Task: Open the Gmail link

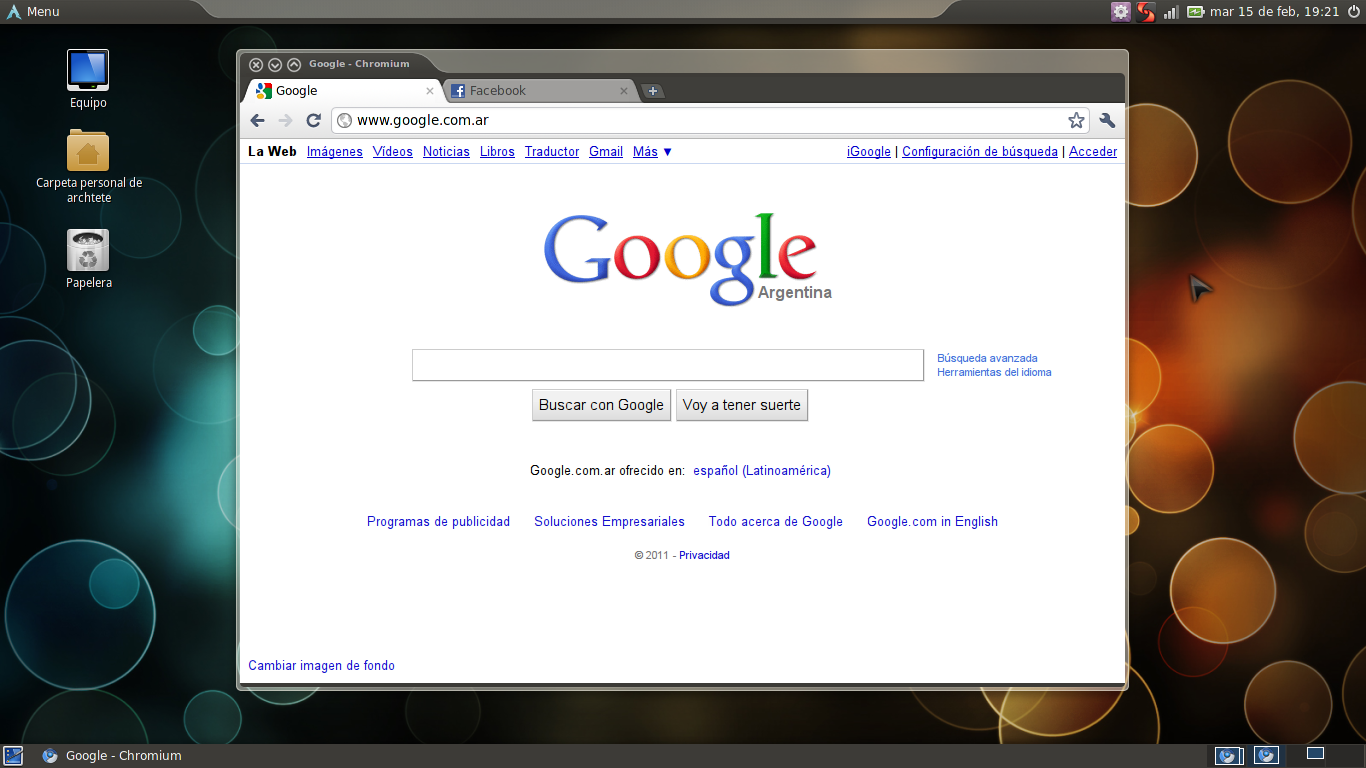Action: pyautogui.click(x=606, y=152)
